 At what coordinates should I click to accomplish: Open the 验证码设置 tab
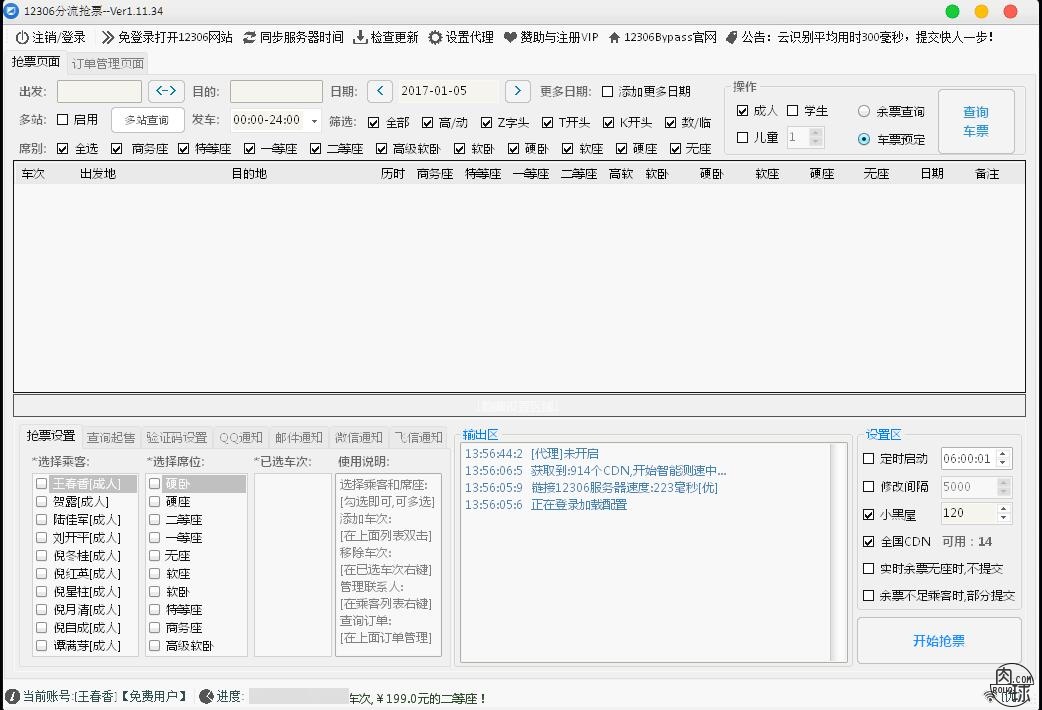tap(176, 437)
